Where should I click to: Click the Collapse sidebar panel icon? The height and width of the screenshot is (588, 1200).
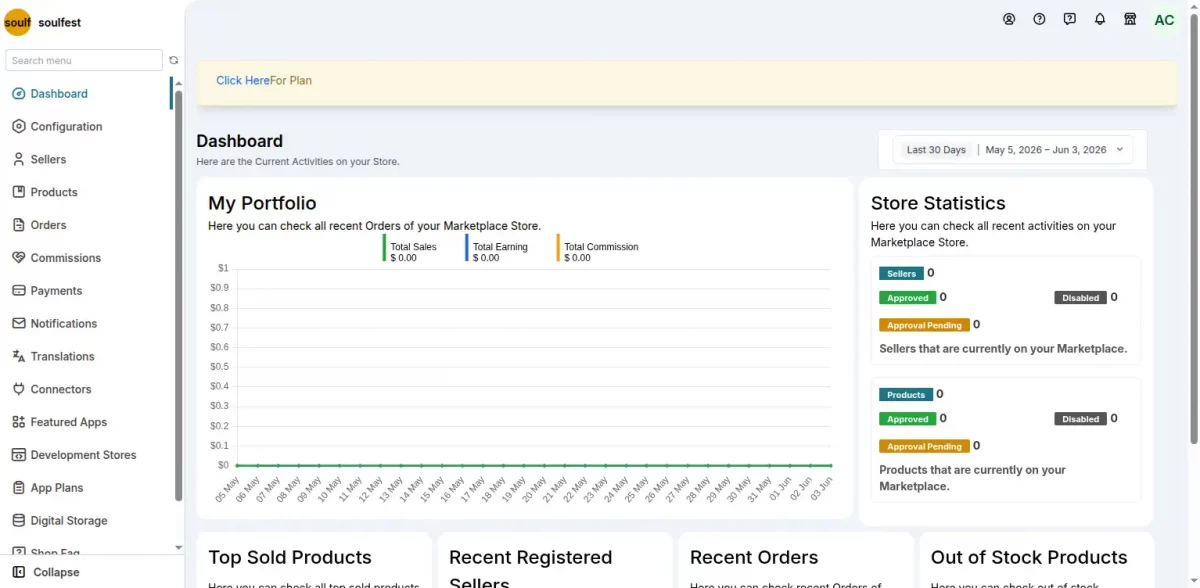[19, 572]
